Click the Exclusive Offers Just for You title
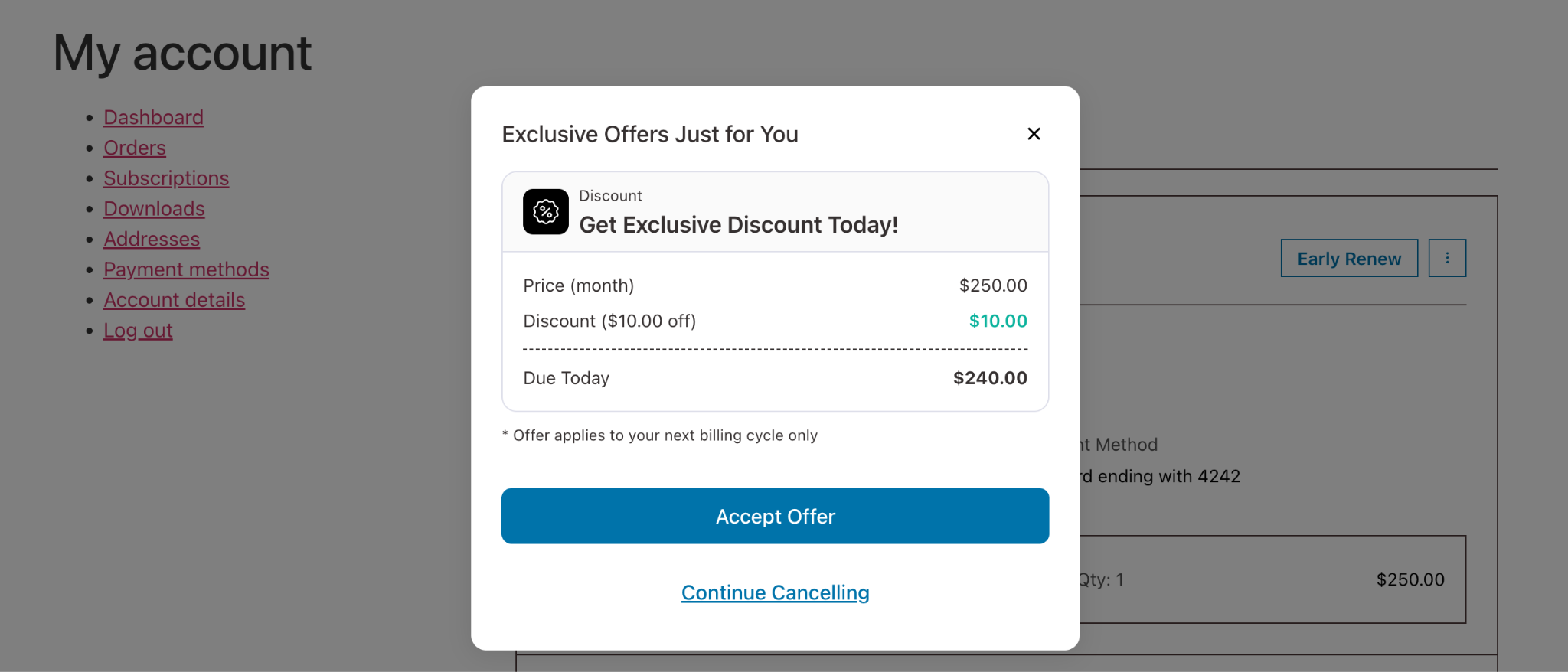Viewport: 1568px width, 672px height. (x=649, y=135)
